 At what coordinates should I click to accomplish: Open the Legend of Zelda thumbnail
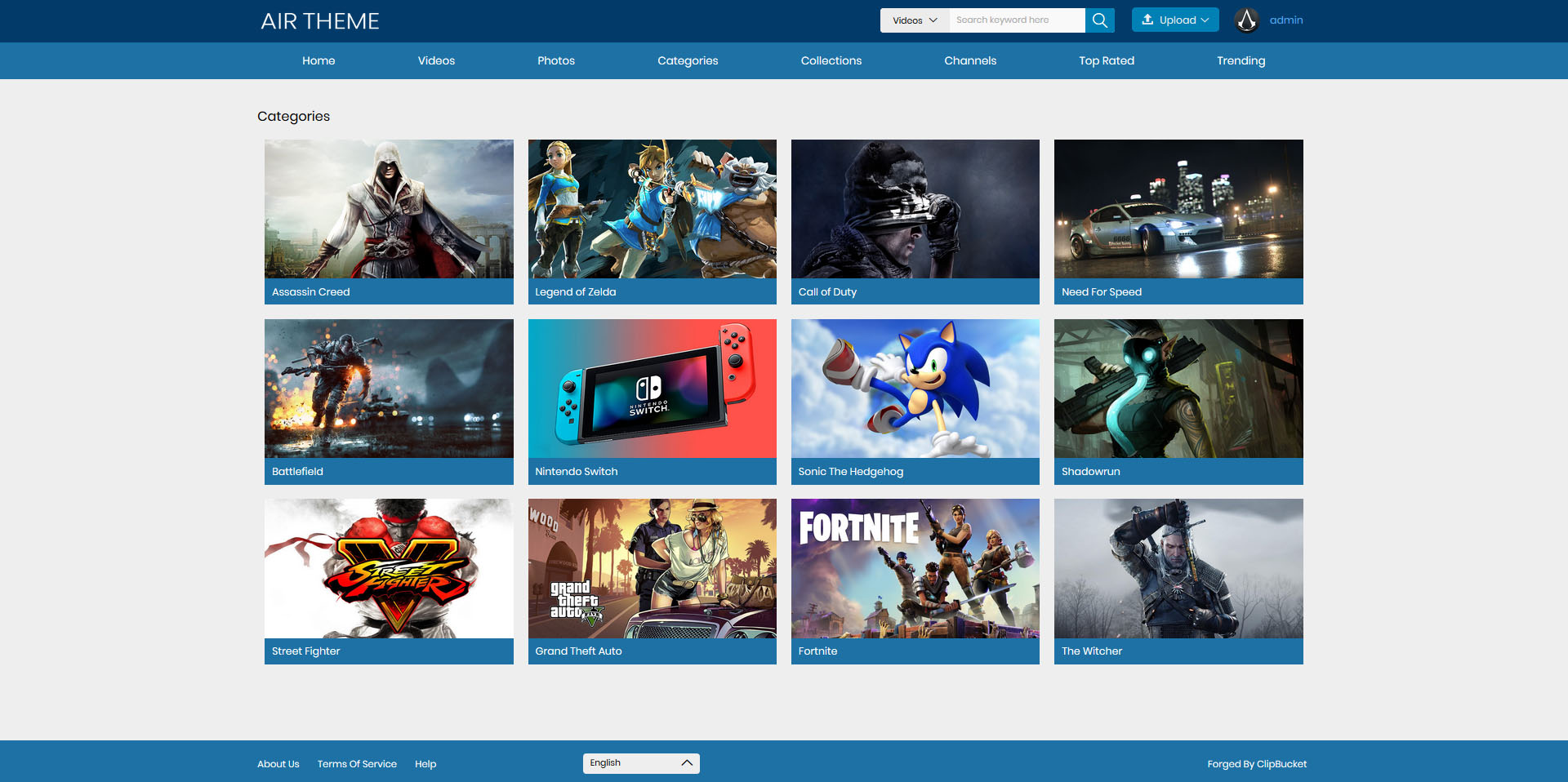652,209
